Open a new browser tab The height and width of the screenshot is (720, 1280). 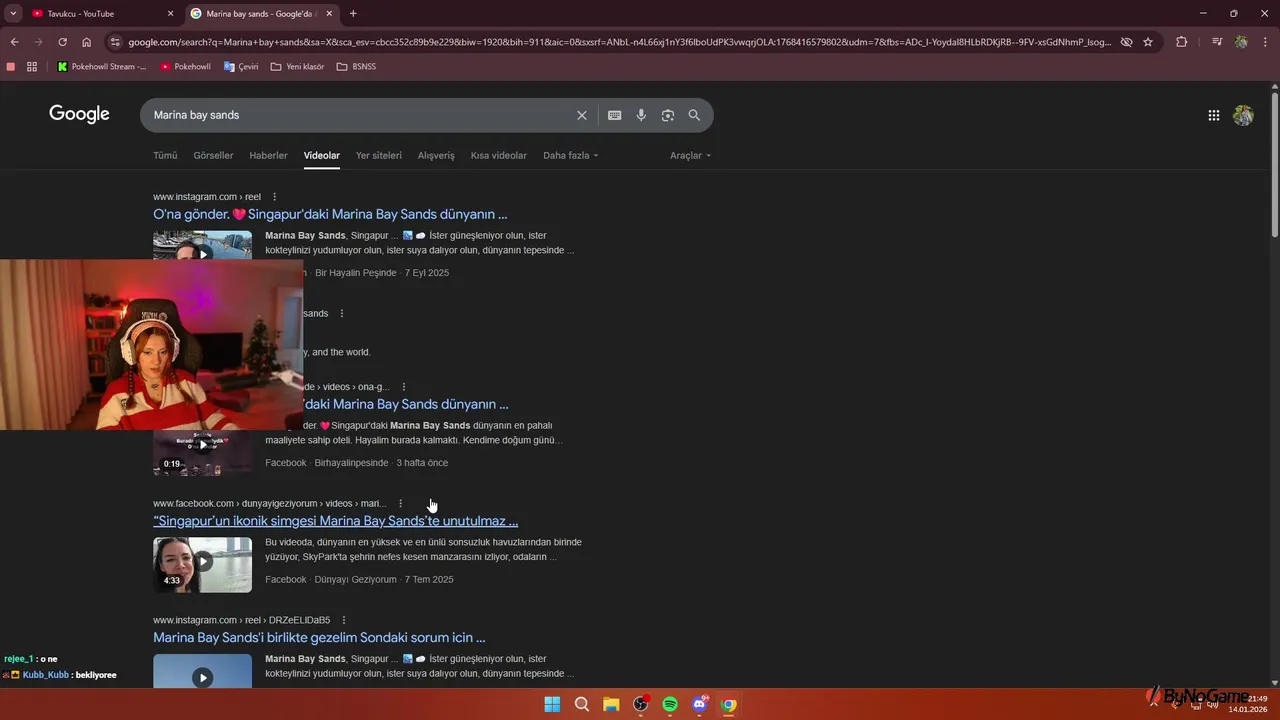click(x=353, y=14)
